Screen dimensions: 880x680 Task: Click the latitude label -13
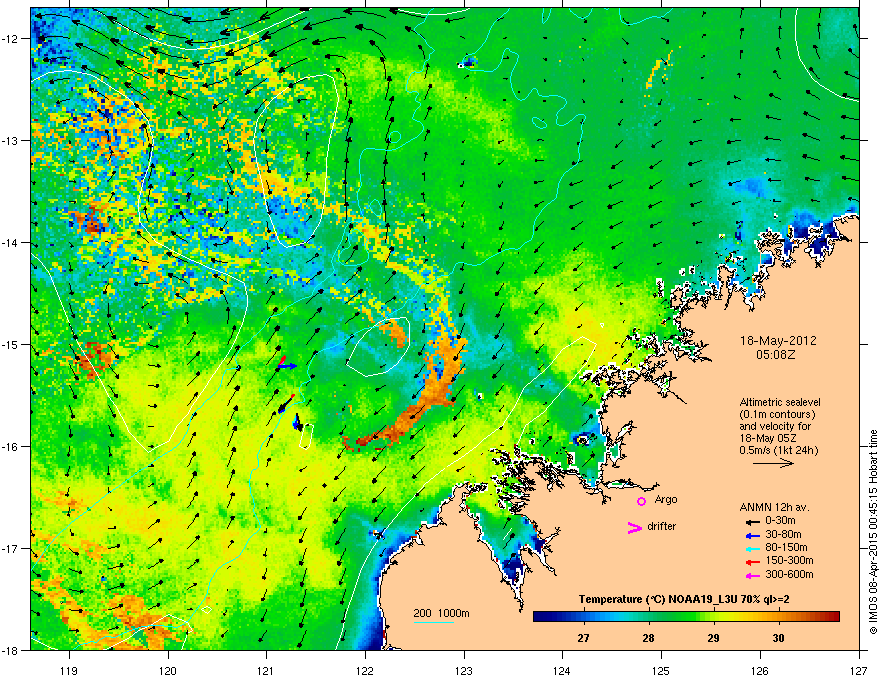coord(10,140)
